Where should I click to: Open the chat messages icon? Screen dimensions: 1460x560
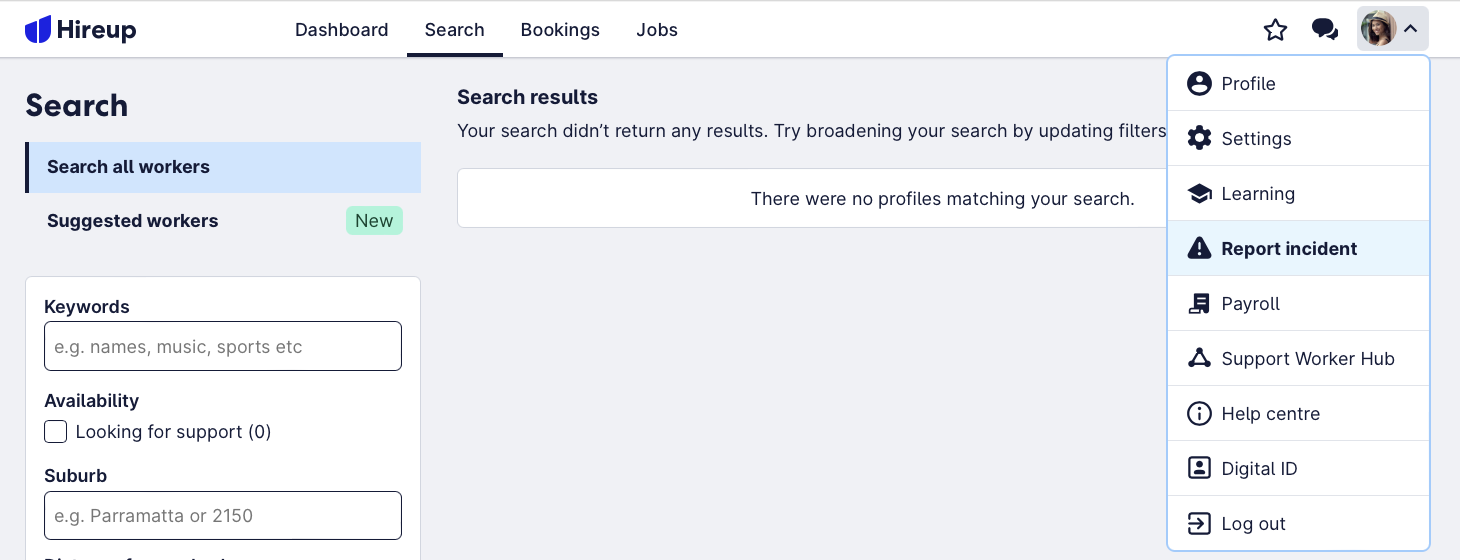(1325, 30)
